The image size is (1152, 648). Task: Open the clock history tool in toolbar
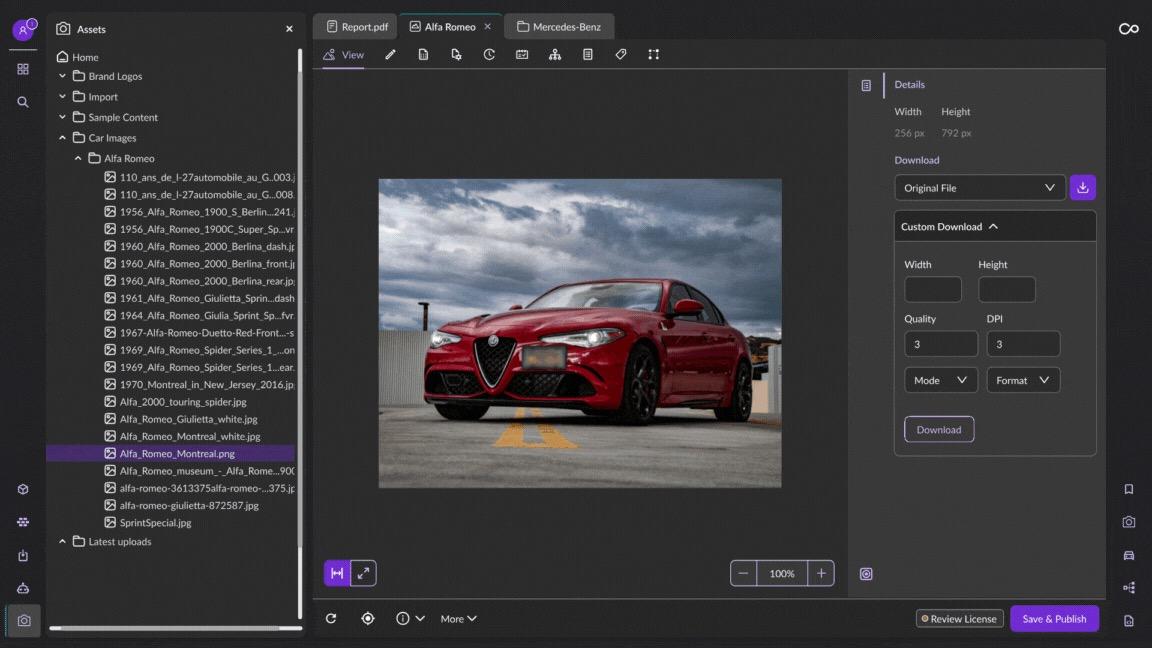(x=489, y=54)
